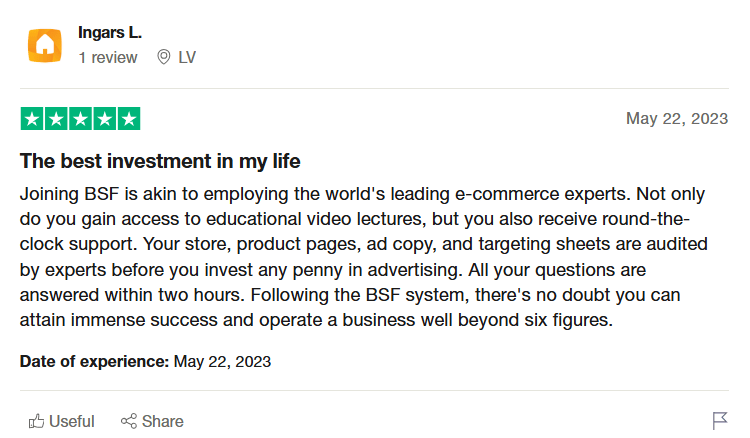Click the LV country label
750x438 pixels.
click(187, 57)
